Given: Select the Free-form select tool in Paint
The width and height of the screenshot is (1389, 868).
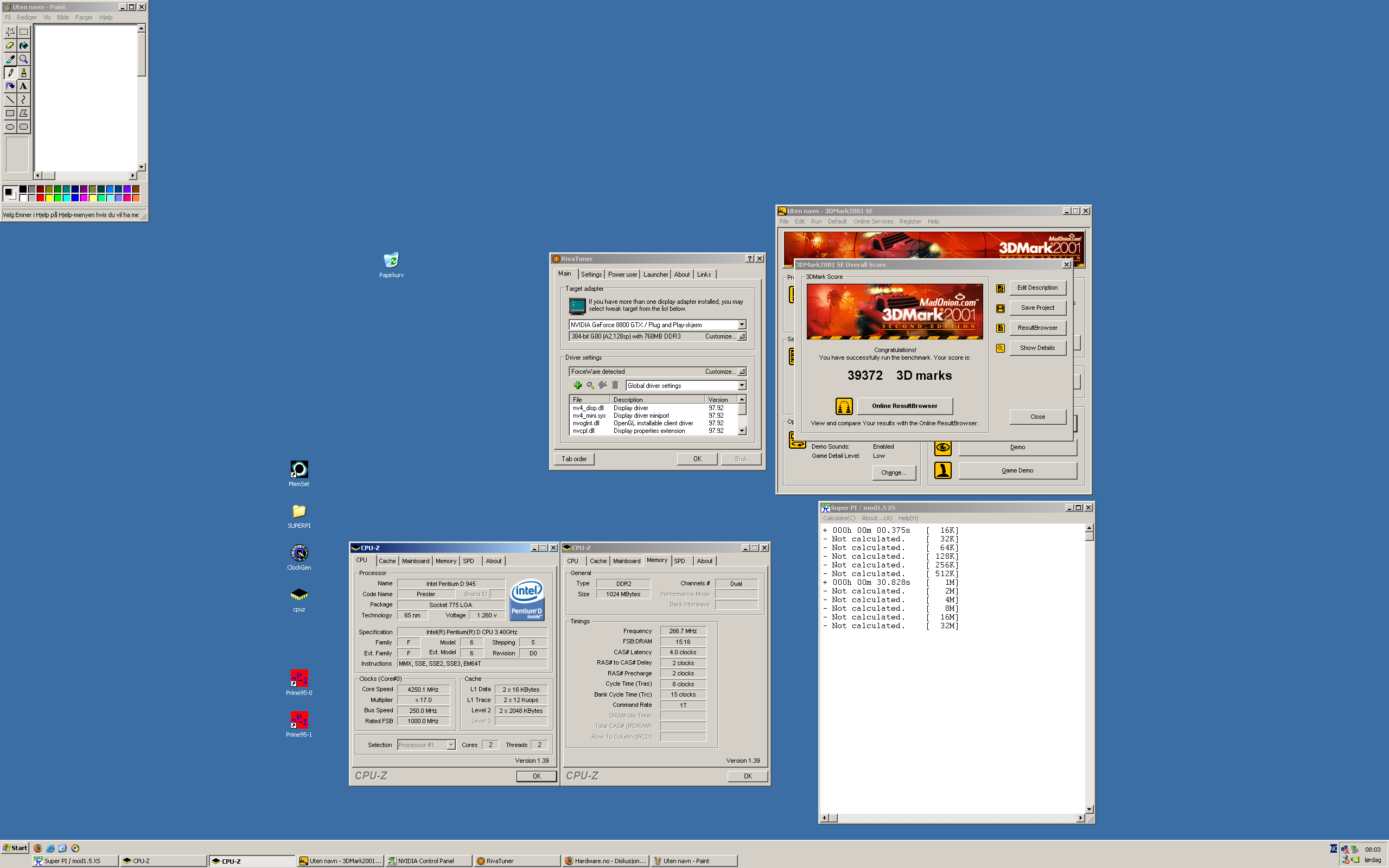Looking at the screenshot, I should coord(10,32).
